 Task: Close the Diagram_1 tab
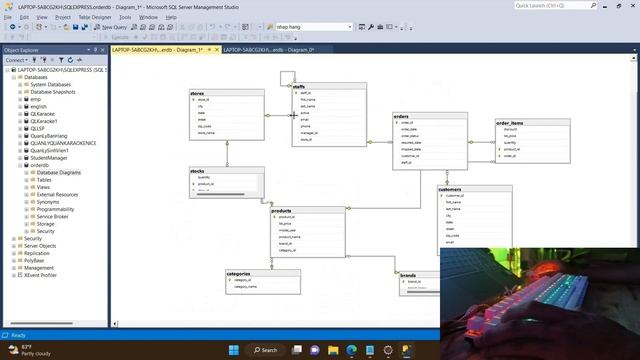coord(217,50)
